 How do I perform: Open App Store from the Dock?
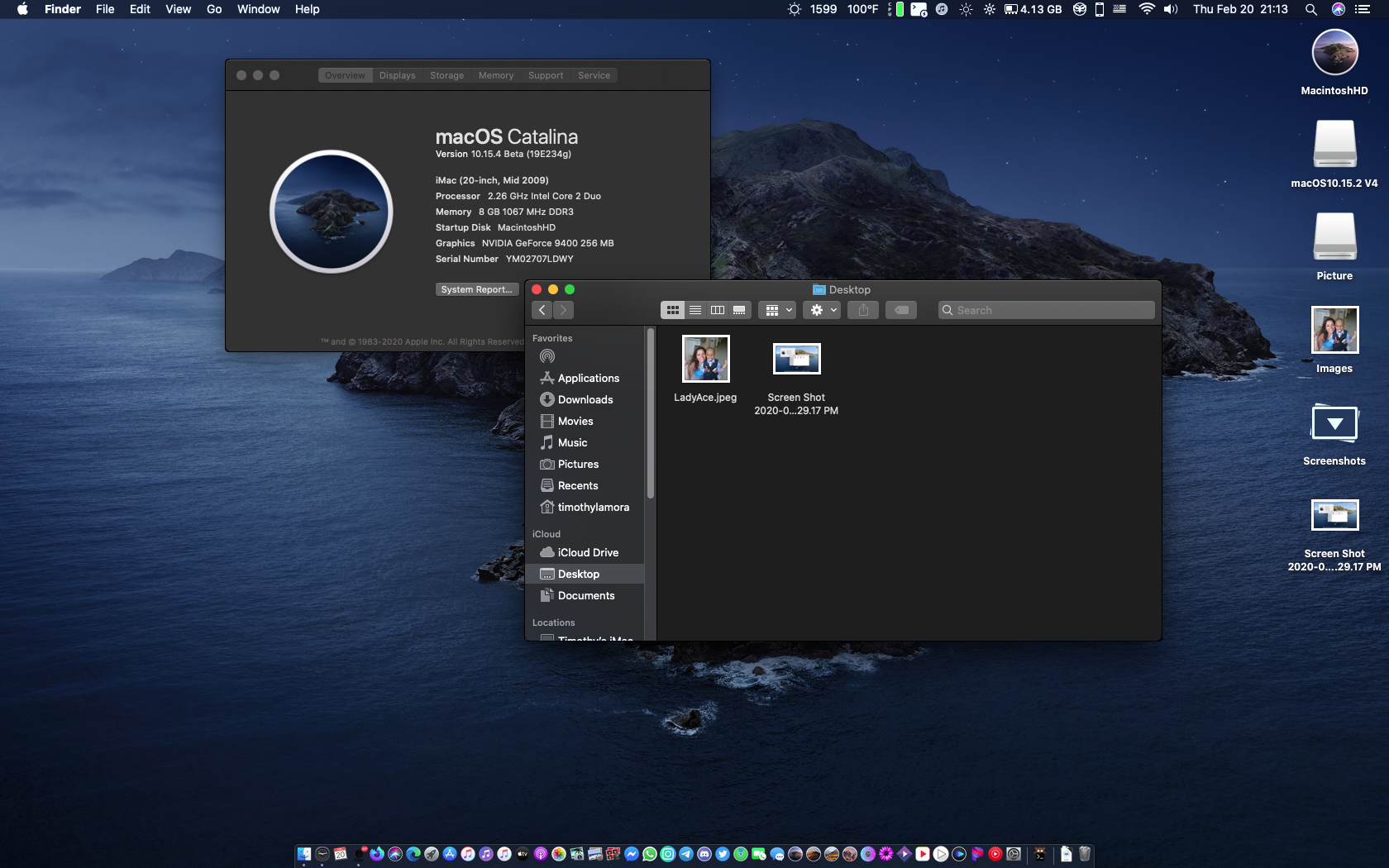click(x=450, y=854)
